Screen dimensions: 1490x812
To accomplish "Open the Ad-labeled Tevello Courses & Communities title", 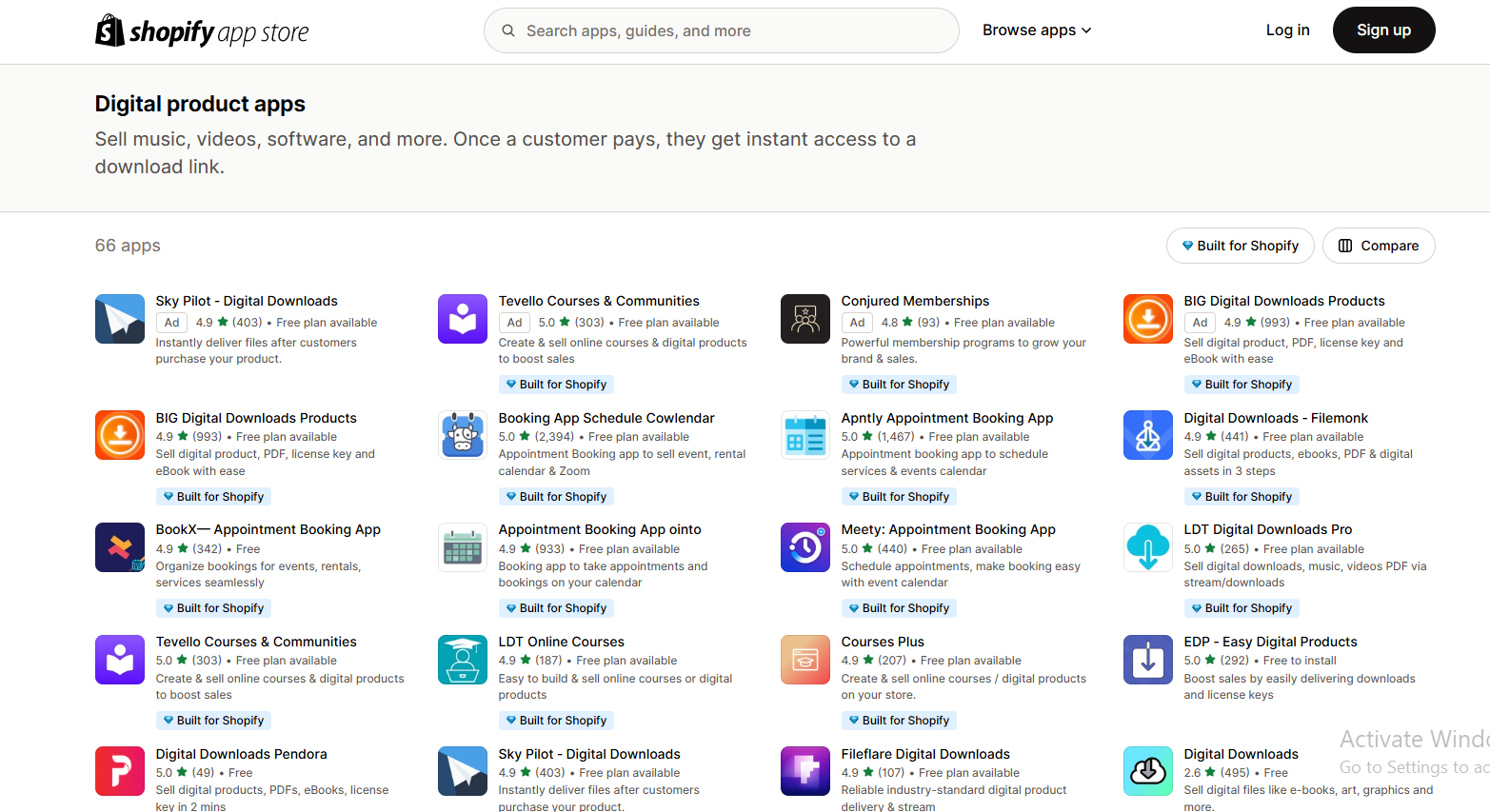I will coord(599,301).
